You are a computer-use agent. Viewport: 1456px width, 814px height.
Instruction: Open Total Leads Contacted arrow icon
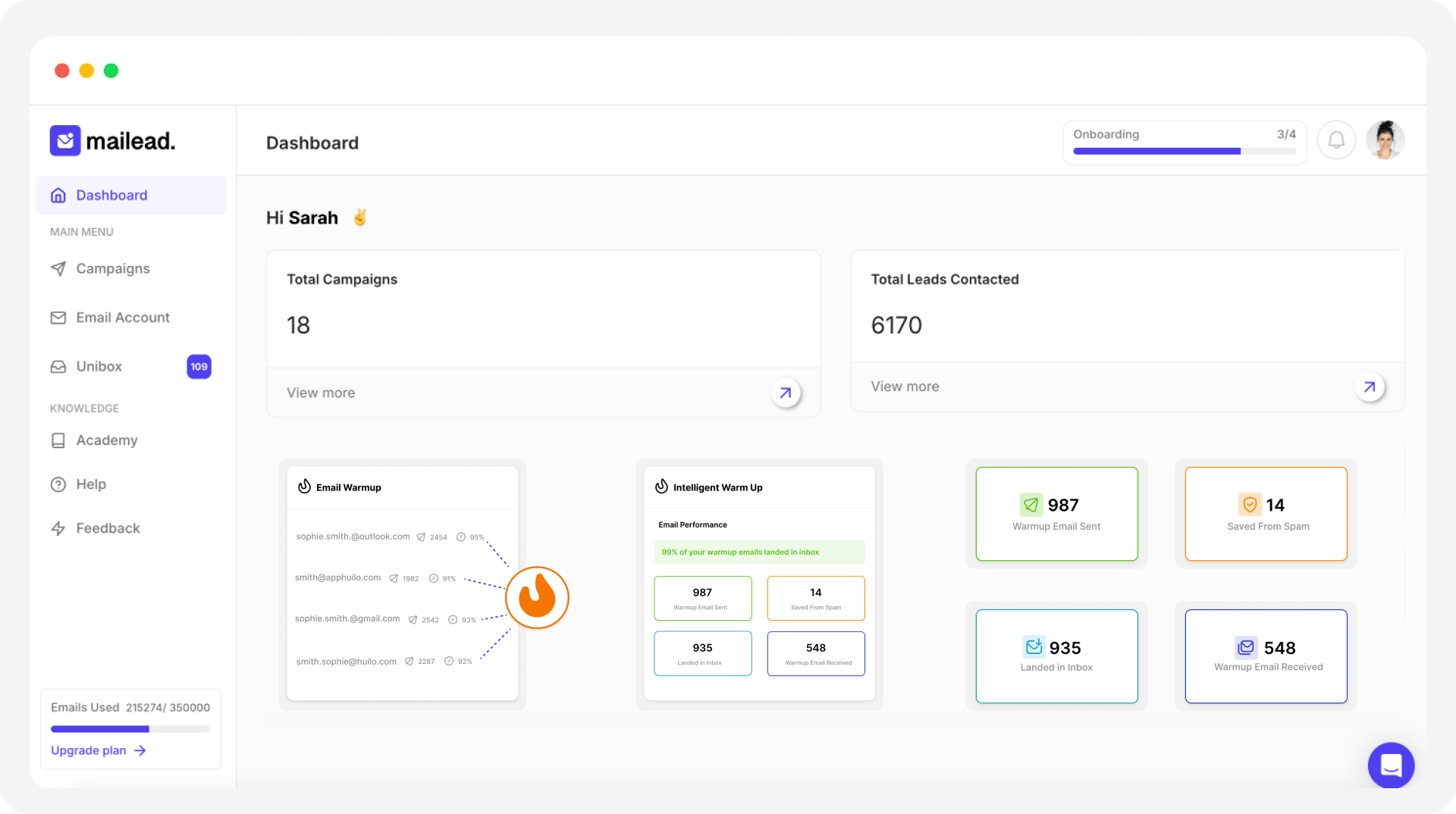(1370, 387)
